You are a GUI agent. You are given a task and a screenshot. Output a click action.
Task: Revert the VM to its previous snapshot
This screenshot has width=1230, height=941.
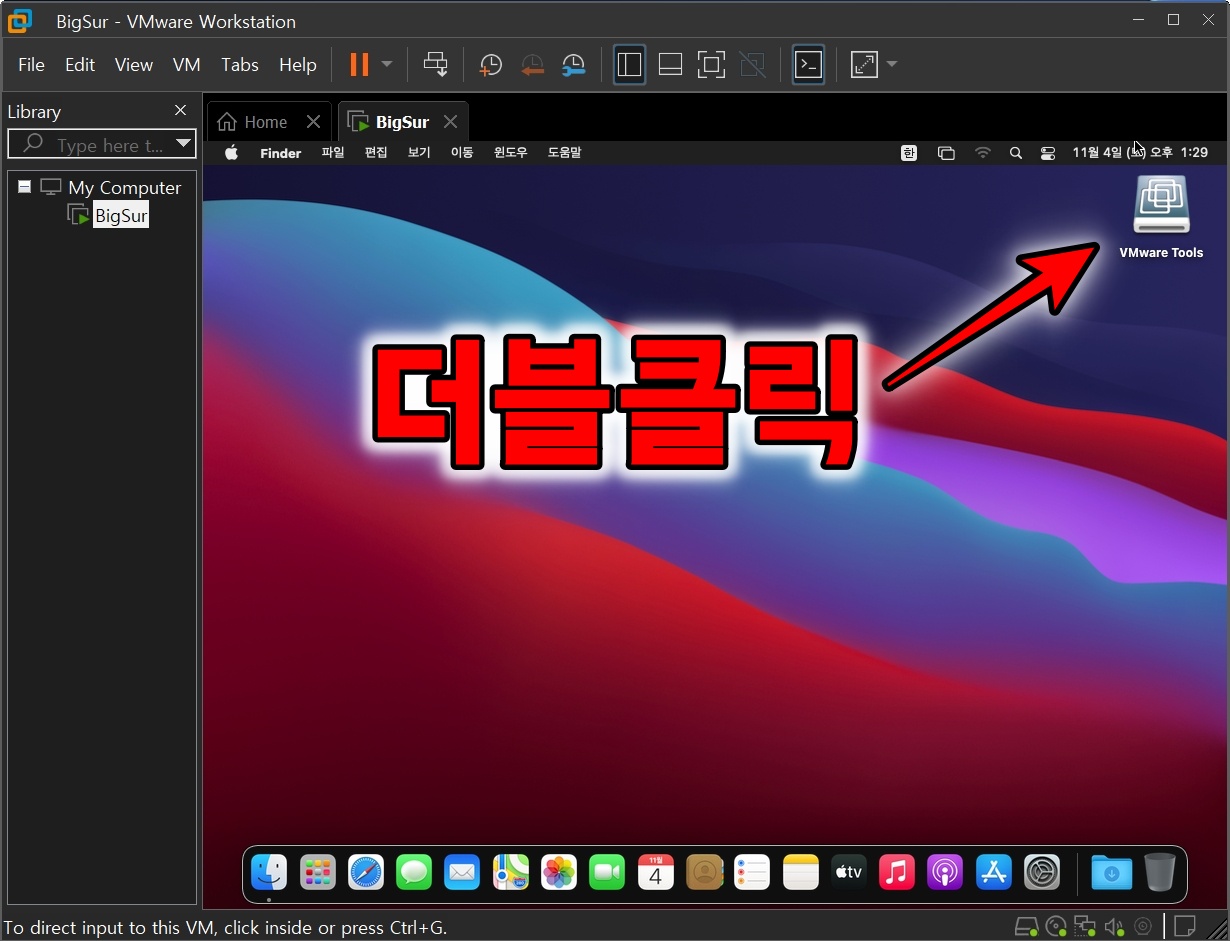pyautogui.click(x=532, y=65)
